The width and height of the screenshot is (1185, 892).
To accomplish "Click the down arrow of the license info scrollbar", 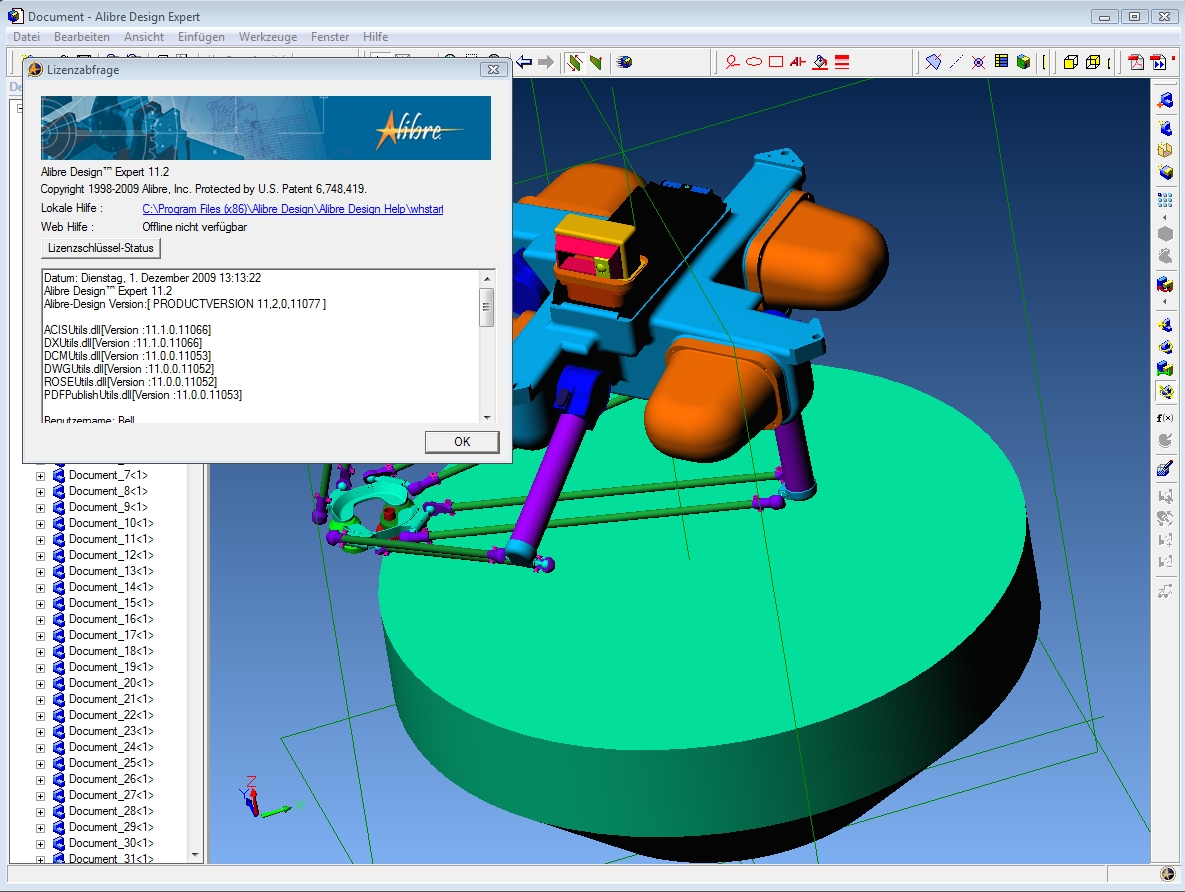I will click(x=487, y=417).
